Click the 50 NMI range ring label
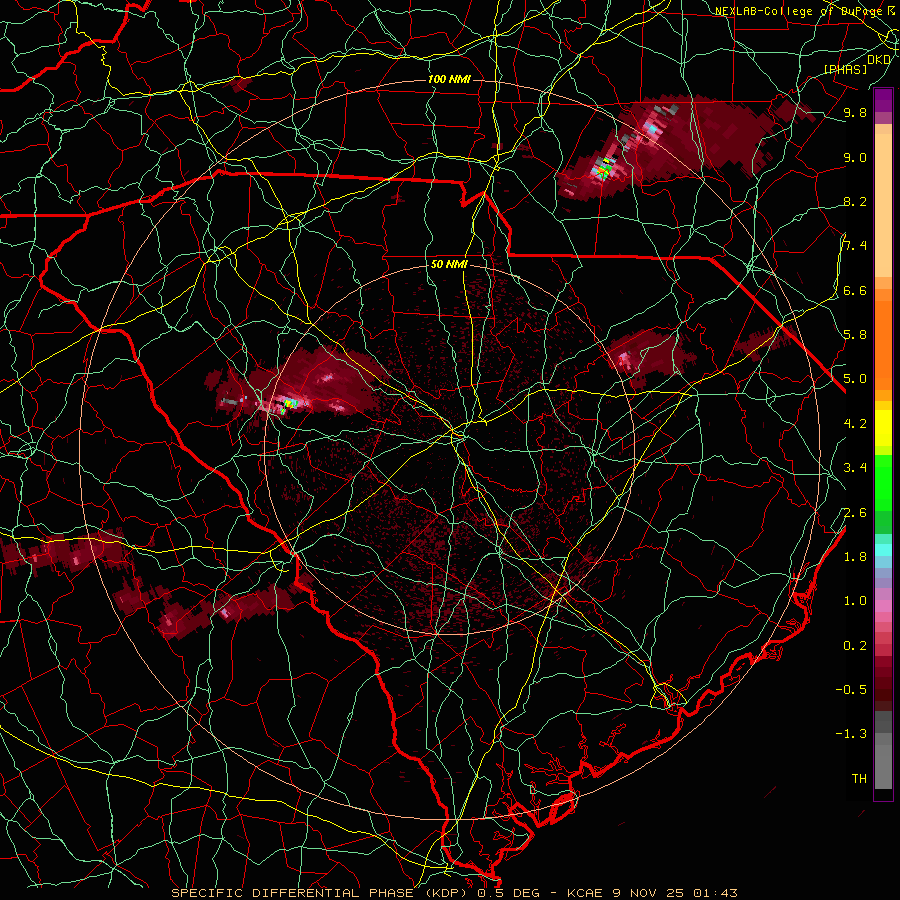This screenshot has height=900, width=900. pyautogui.click(x=449, y=265)
